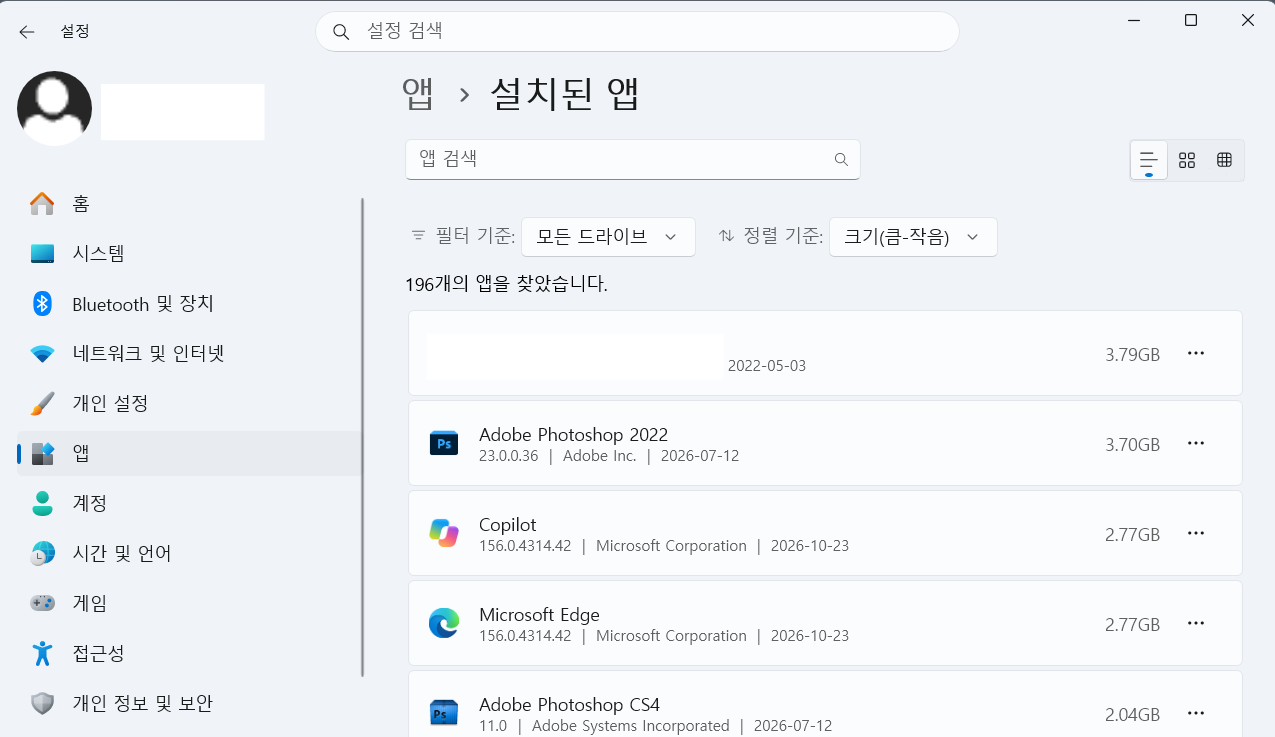Click the Adobe Photoshop CS4 name
Viewport: 1275px width, 737px height.
(x=569, y=704)
